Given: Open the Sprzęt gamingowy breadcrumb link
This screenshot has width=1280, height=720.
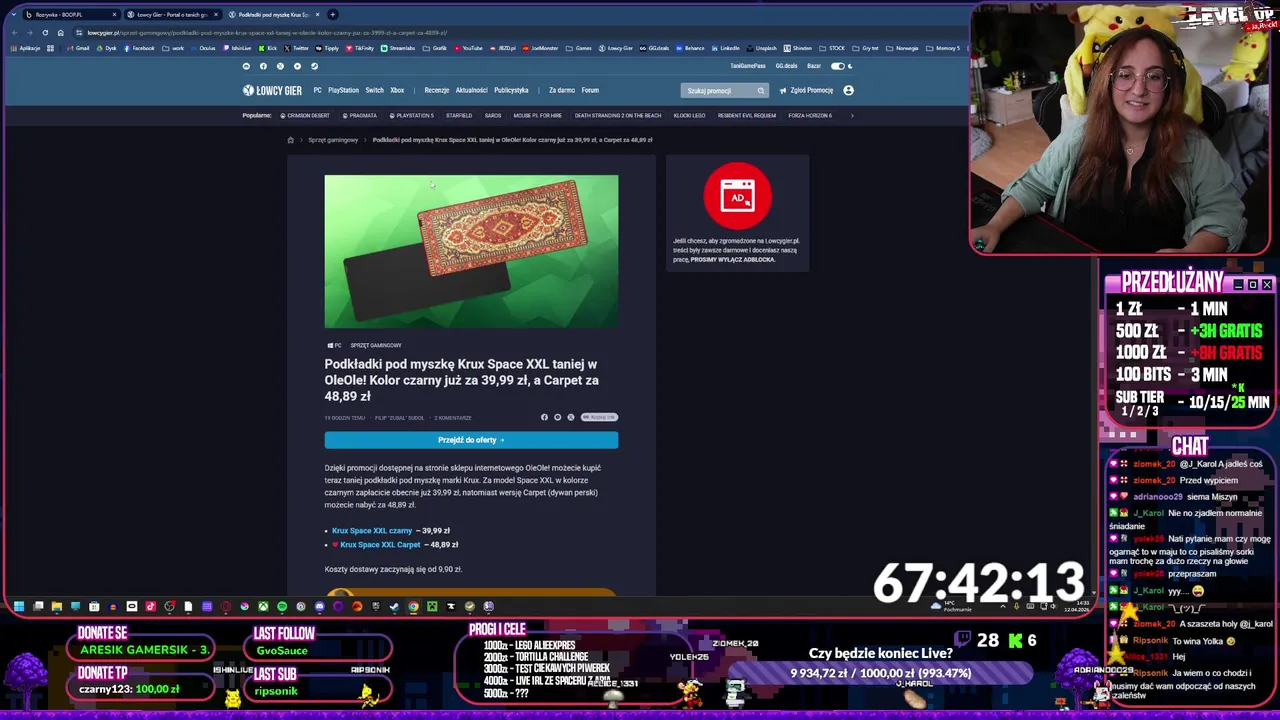Looking at the screenshot, I should pyautogui.click(x=333, y=140).
